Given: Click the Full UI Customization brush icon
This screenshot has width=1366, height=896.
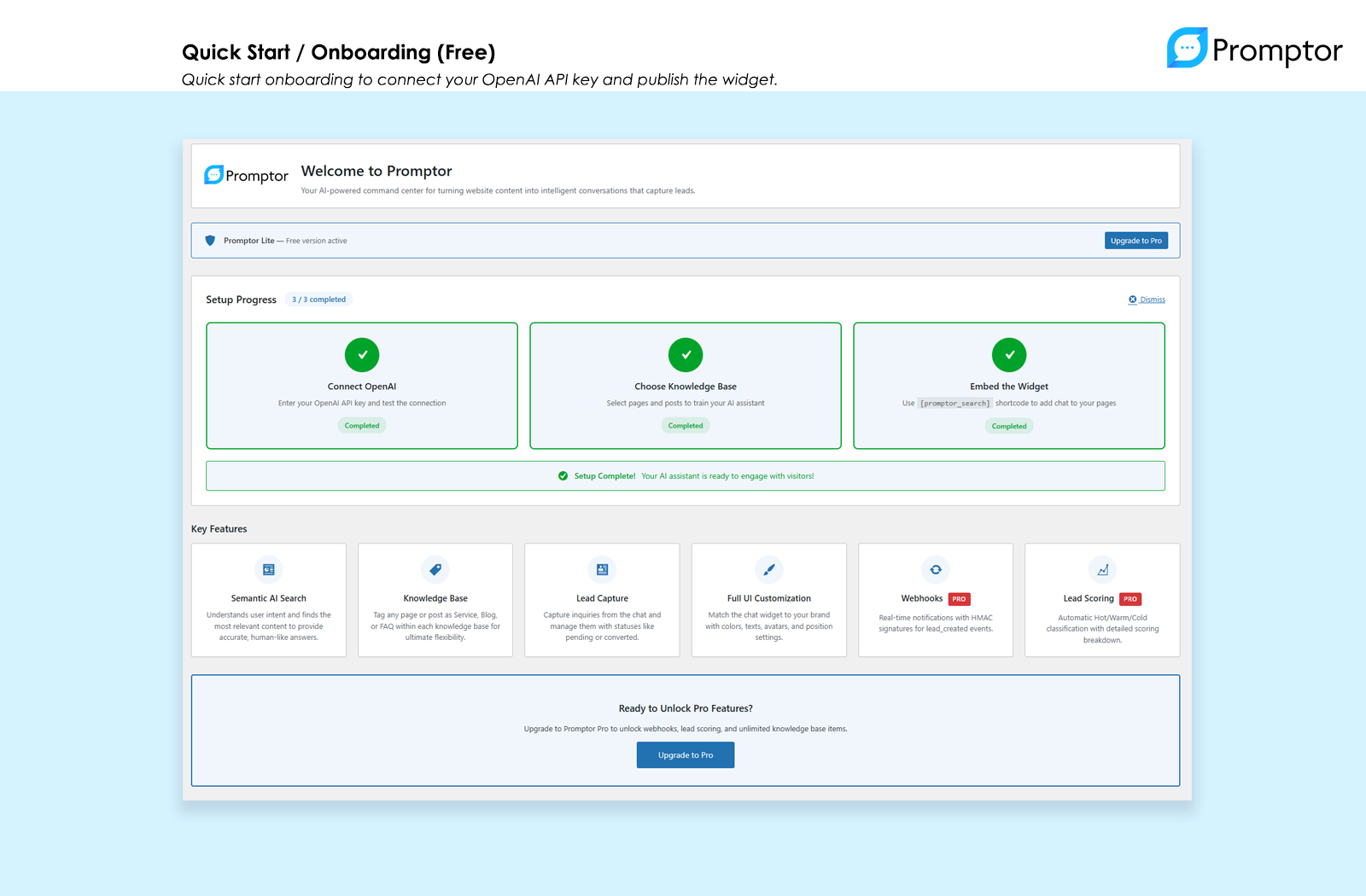Looking at the screenshot, I should pyautogui.click(x=769, y=569).
